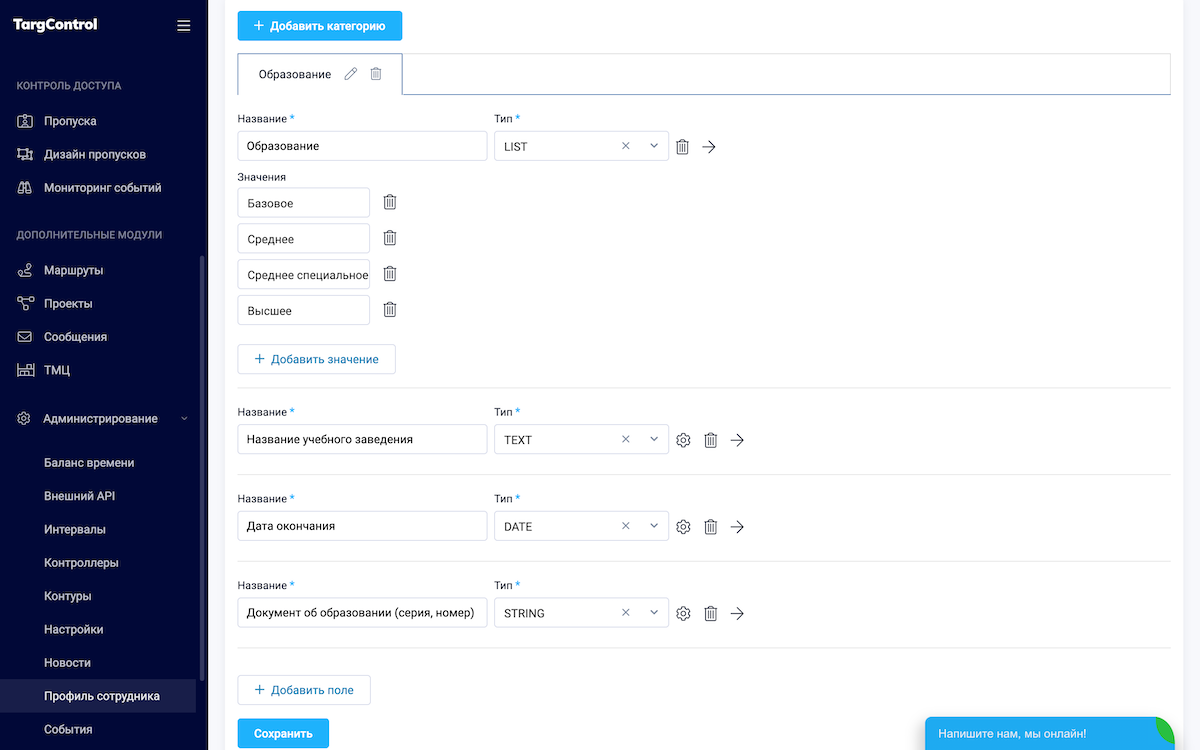Click the Сохранить button
Screen dimensions: 1200x750
[283, 733]
